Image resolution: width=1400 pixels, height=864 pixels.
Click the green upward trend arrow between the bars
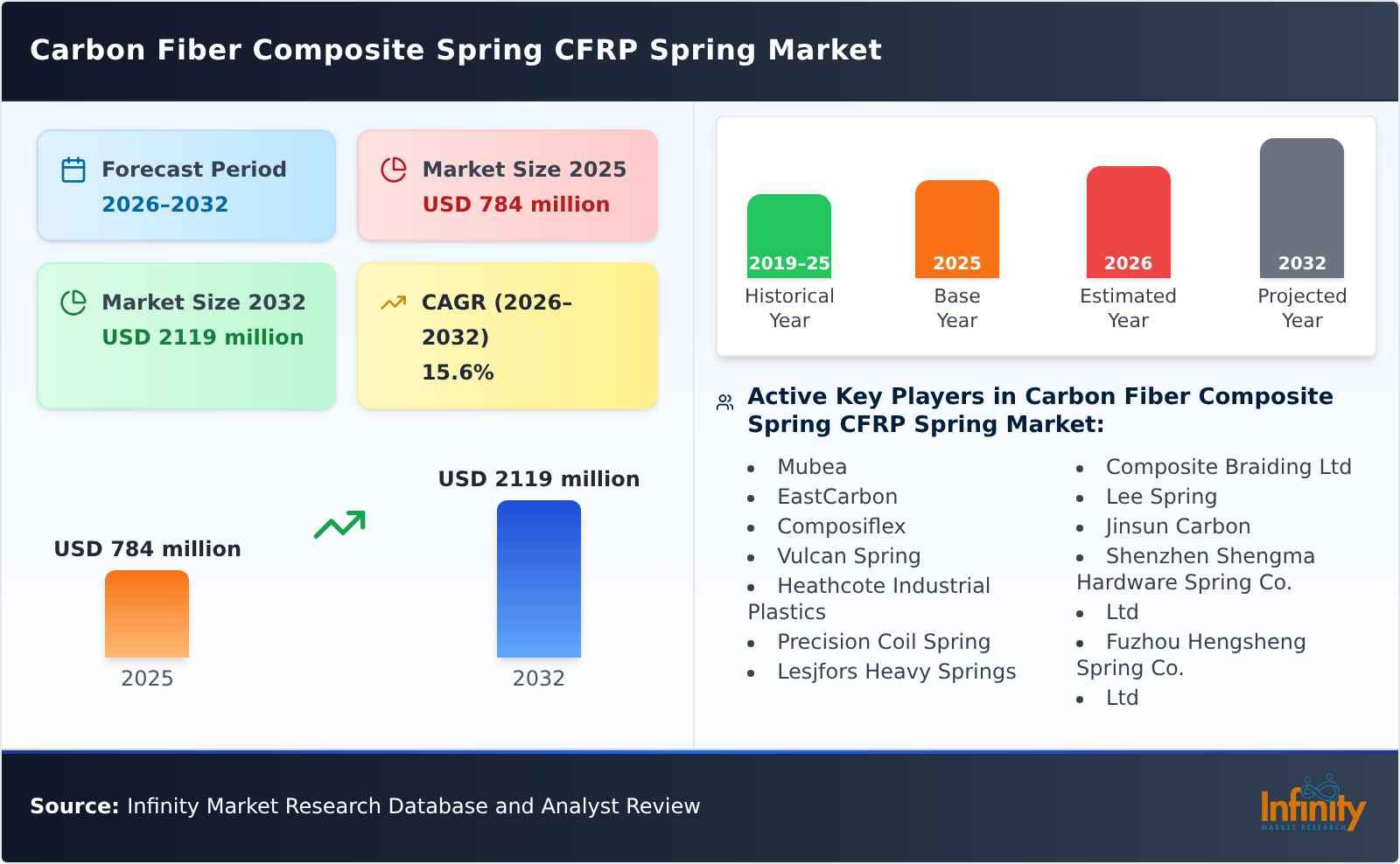[x=339, y=525]
